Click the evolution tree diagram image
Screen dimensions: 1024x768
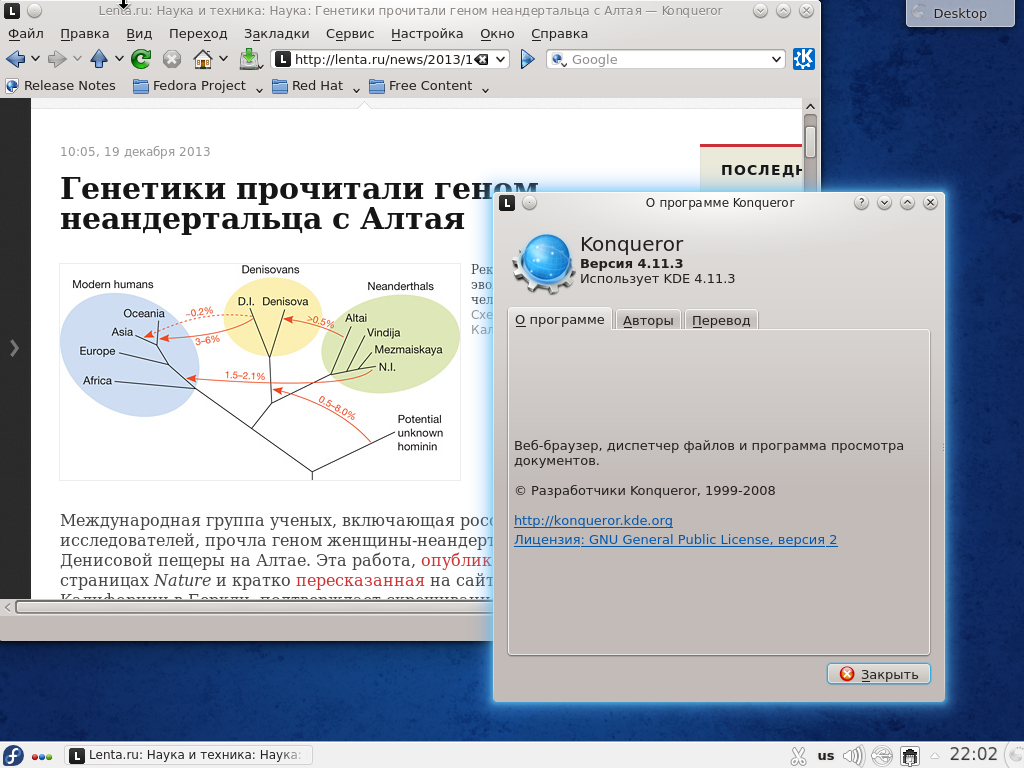[260, 372]
